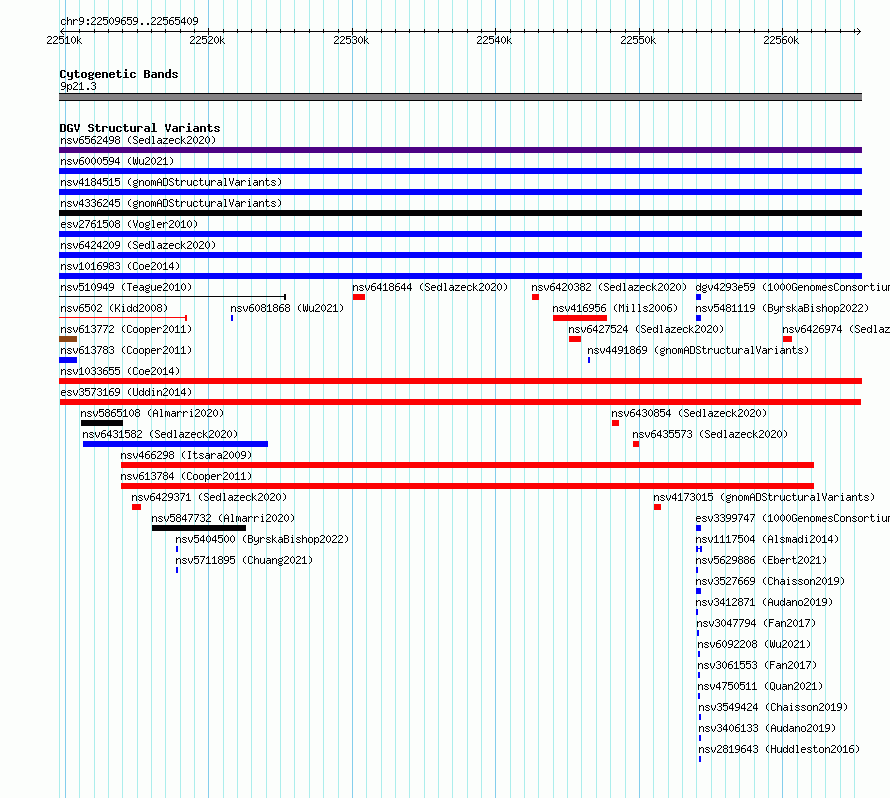
Task: Click DGV Structural Variants track title
Action: (140, 128)
